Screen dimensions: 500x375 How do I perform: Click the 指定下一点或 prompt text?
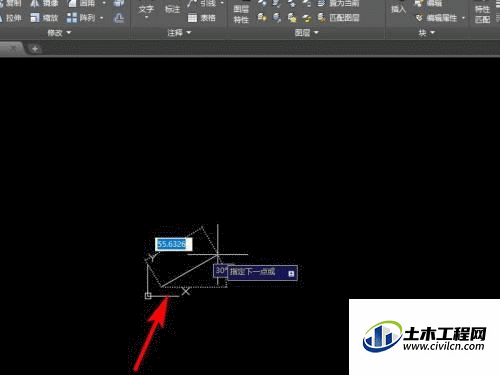tap(252, 272)
